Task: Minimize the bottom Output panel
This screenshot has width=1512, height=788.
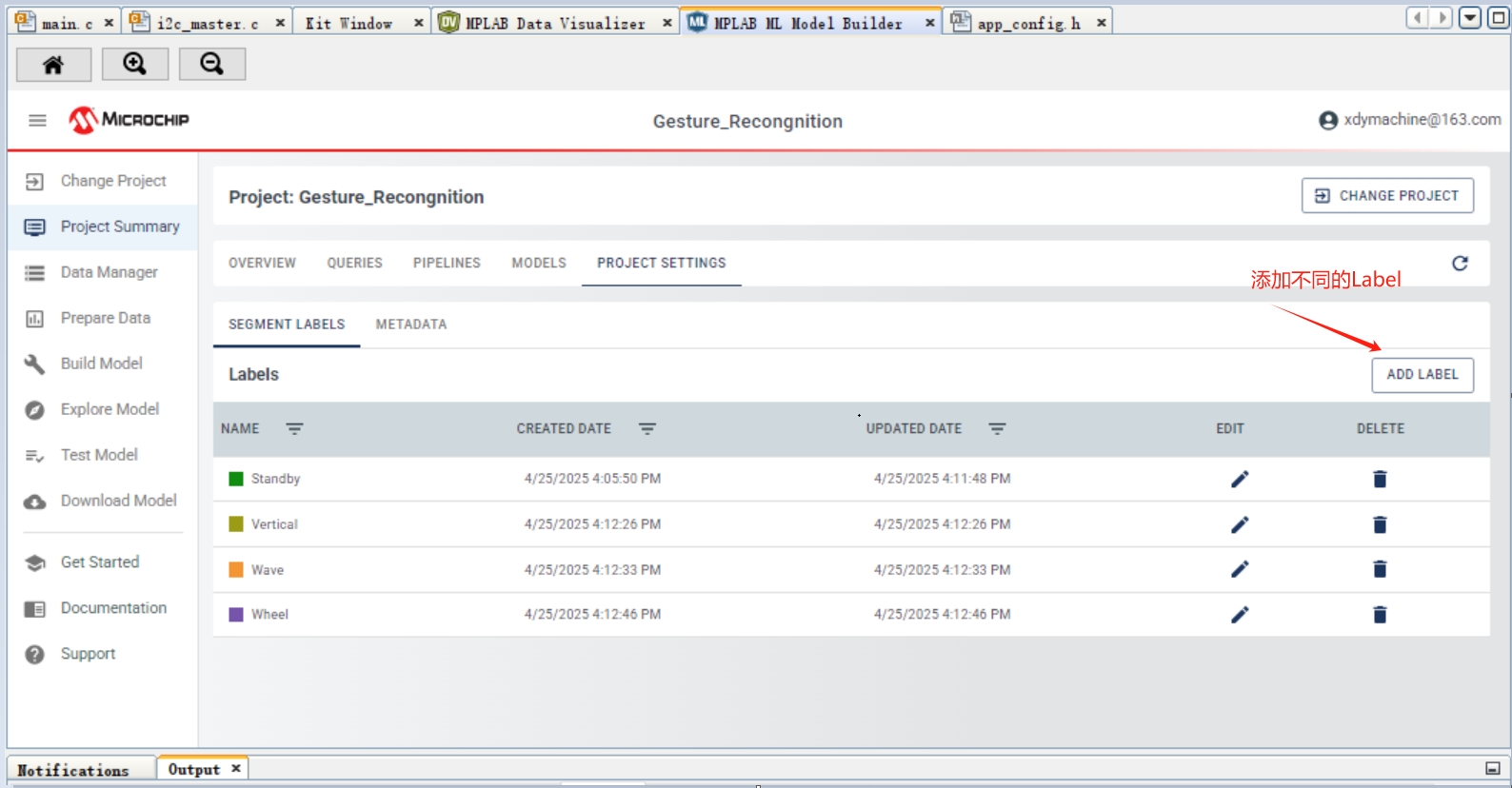Action: tap(1492, 769)
